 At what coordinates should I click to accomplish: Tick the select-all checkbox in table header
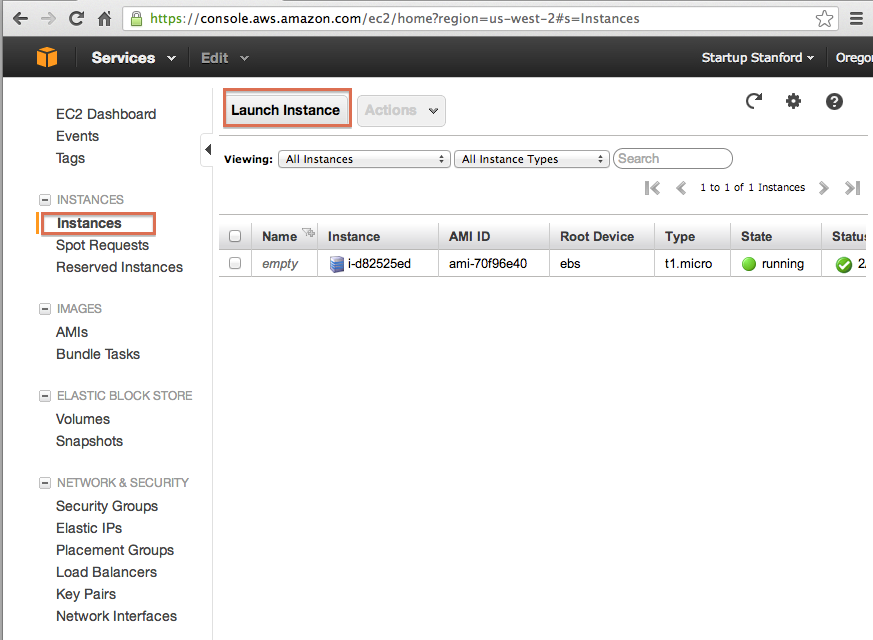point(235,236)
